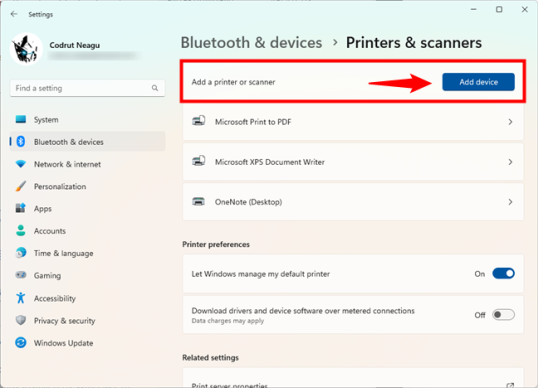Click the Apps icon in sidebar

[21, 208]
